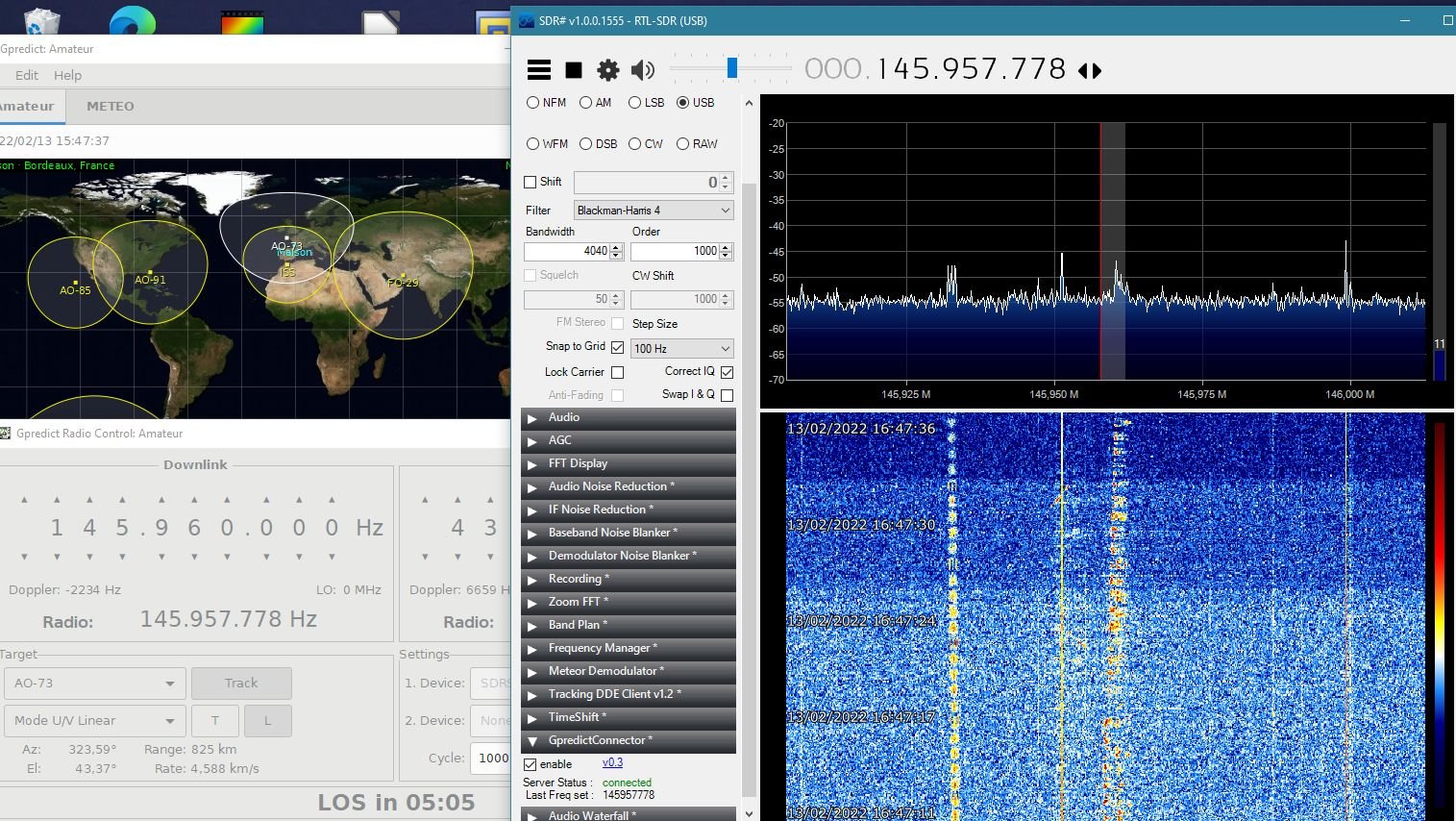Toggle the Correct IQ checkbox

[x=727, y=372]
